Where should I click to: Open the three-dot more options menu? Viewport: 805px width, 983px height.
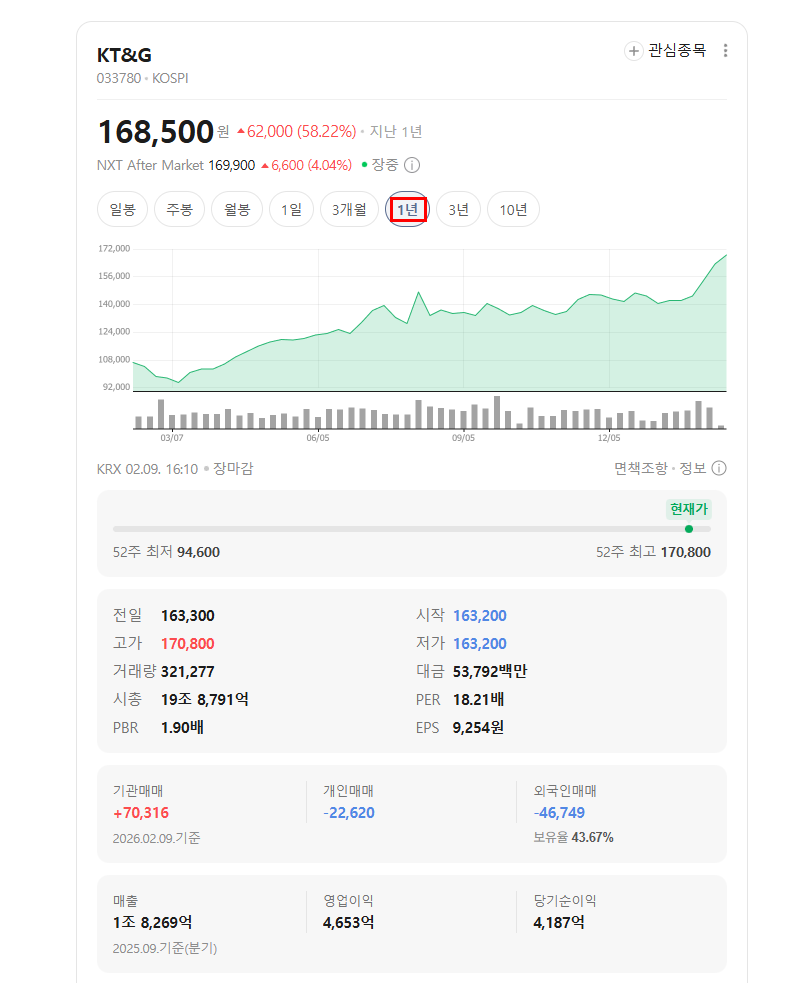coord(725,51)
